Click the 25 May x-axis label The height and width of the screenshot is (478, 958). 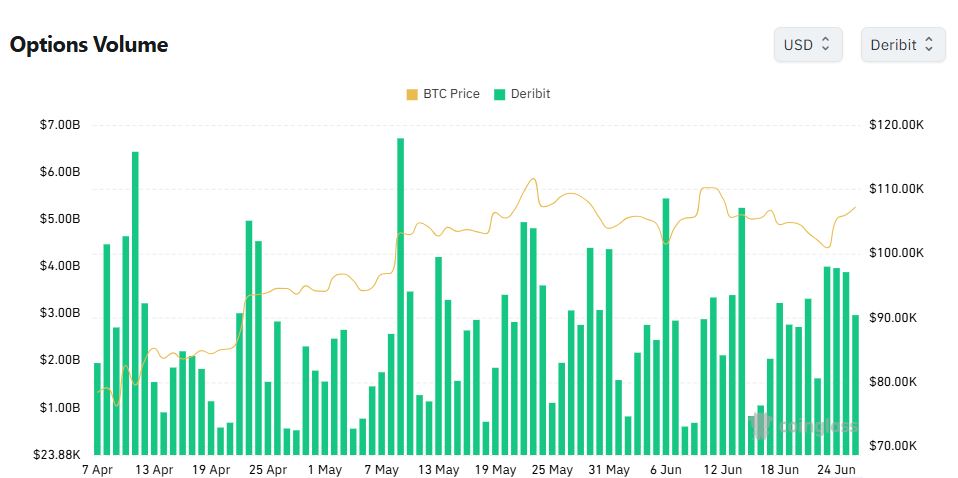click(552, 470)
